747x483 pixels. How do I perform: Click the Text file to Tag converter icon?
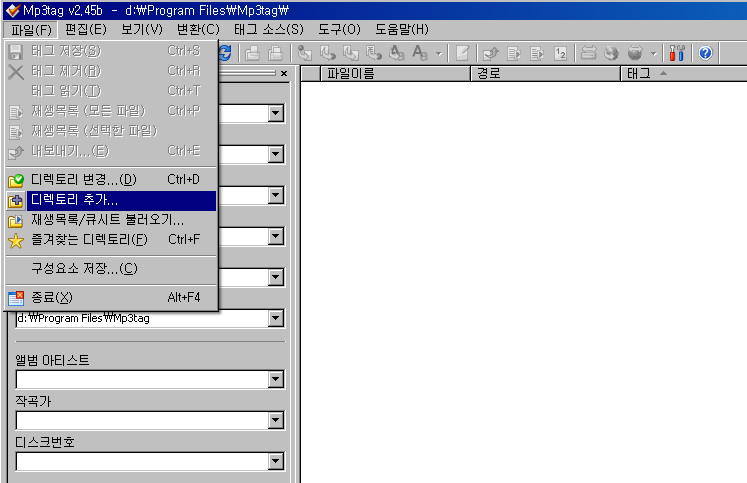point(374,53)
